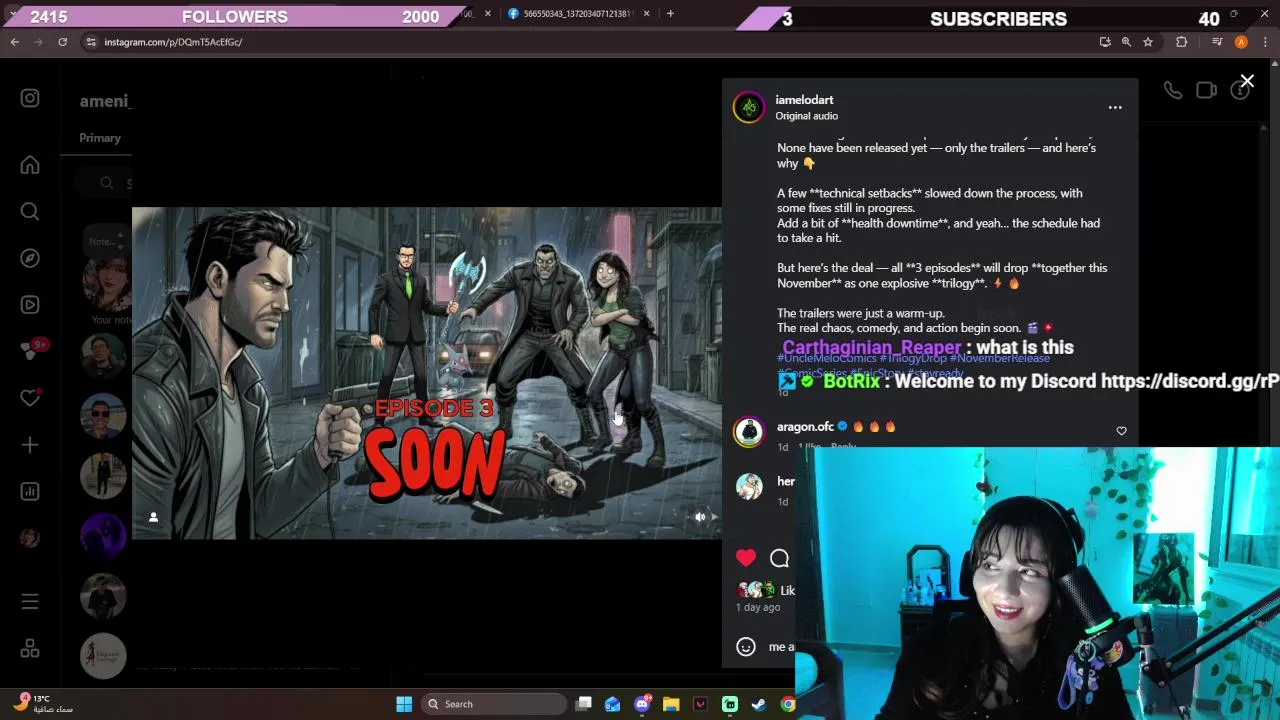
Task: Open the Dashboard chart icon in sidebar
Action: (30, 491)
